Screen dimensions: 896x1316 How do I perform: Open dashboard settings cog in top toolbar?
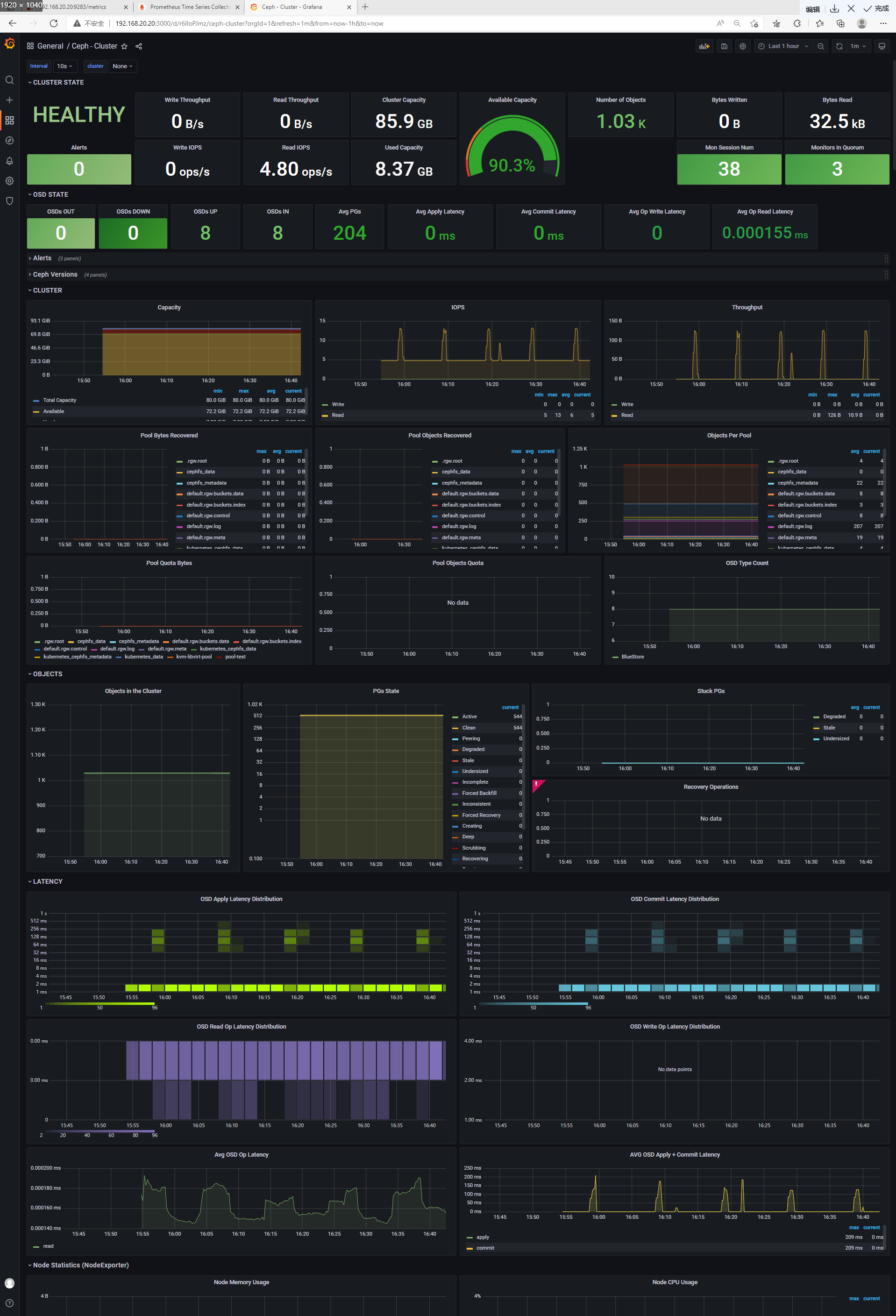coord(743,46)
